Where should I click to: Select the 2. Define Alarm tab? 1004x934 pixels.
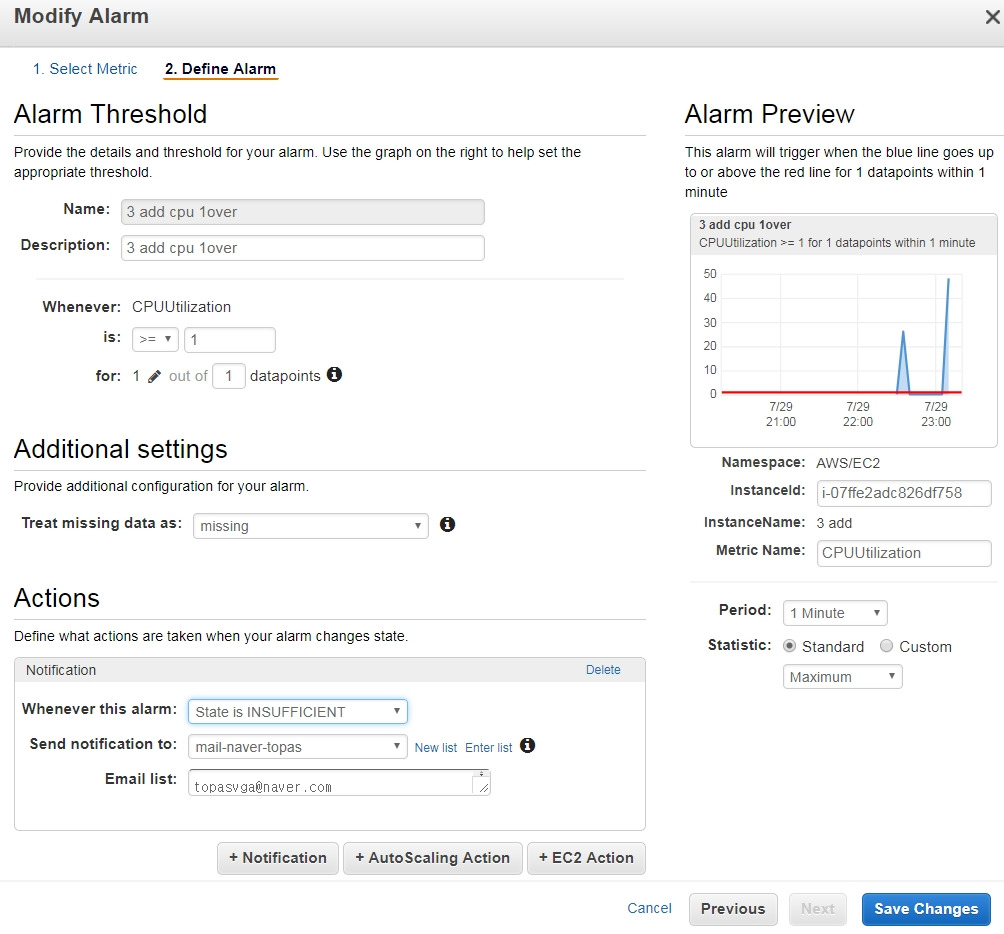coord(220,69)
